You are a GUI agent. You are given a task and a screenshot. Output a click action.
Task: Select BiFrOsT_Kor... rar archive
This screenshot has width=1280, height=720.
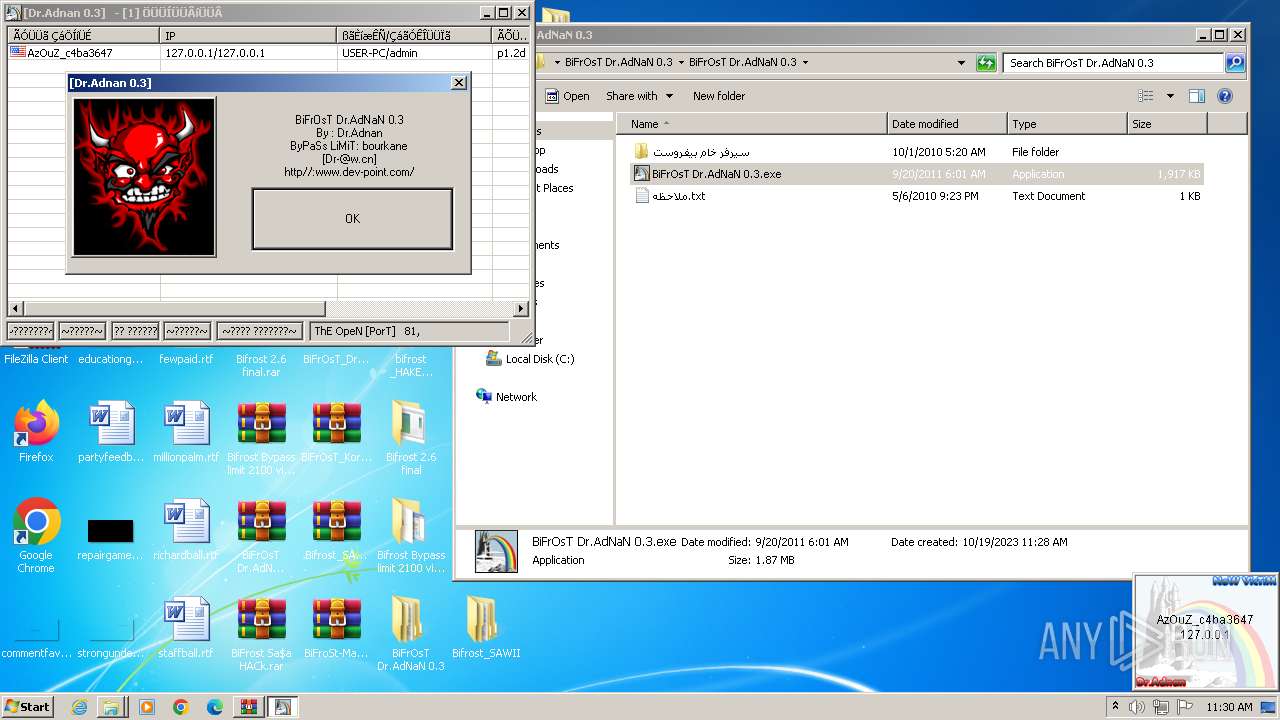coord(336,432)
